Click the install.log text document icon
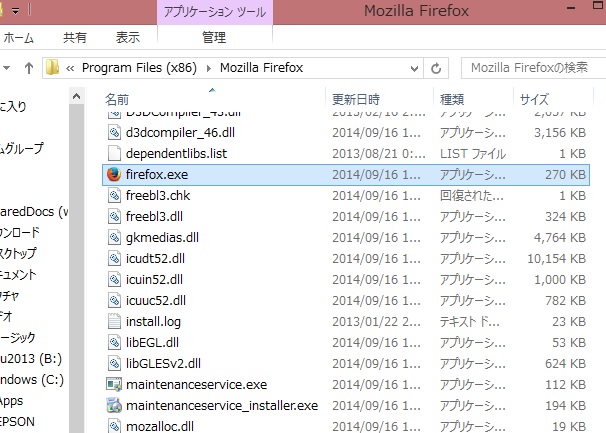Image resolution: width=606 pixels, height=433 pixels. tap(114, 321)
